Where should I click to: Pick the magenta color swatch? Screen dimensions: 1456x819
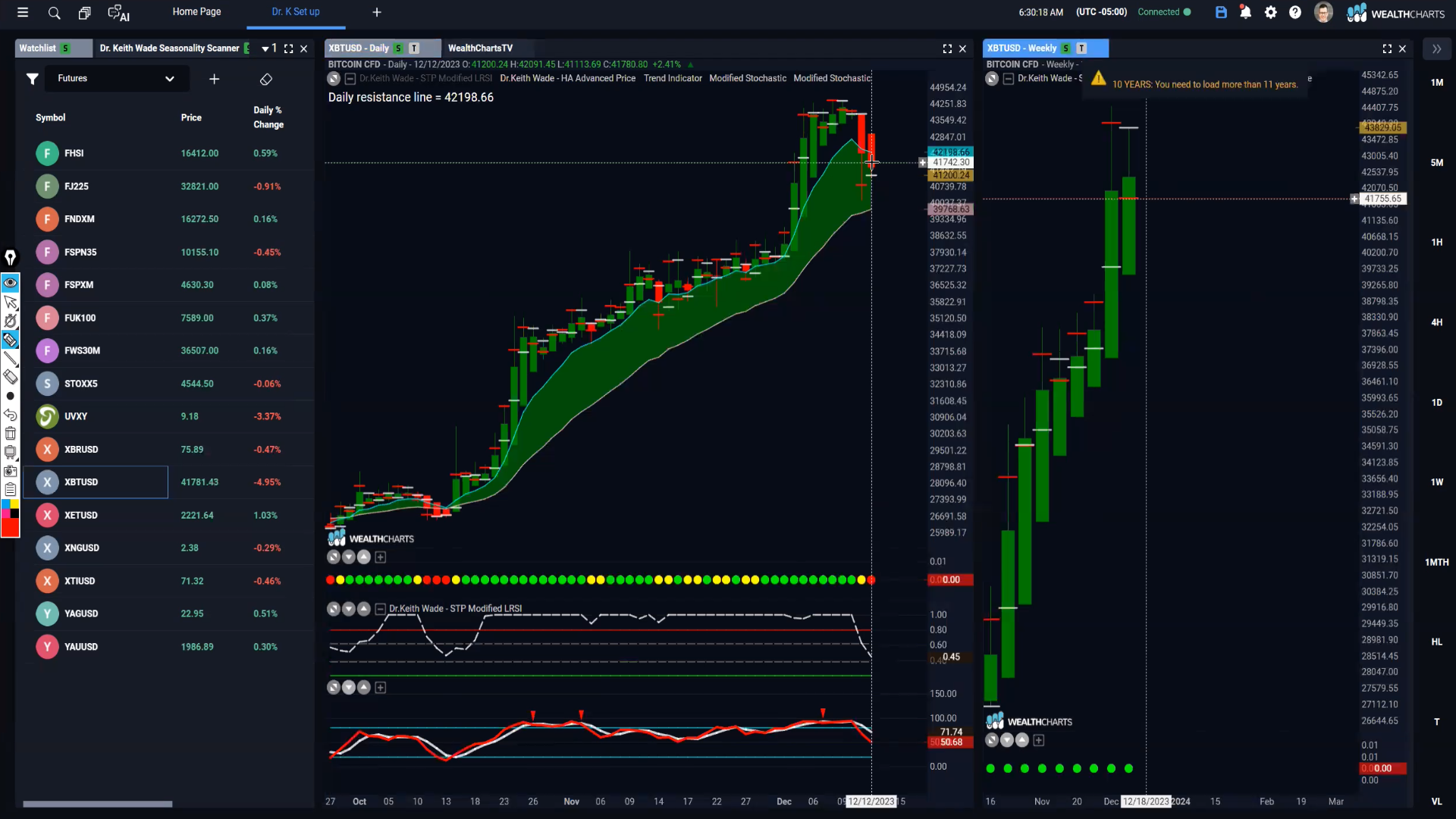pyautogui.click(x=5, y=514)
